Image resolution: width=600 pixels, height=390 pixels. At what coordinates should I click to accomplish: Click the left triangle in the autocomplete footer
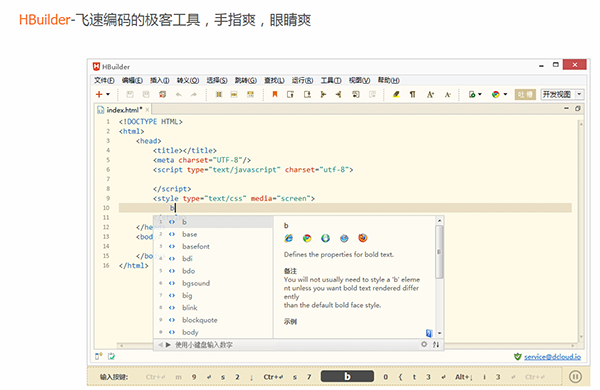tap(160, 345)
